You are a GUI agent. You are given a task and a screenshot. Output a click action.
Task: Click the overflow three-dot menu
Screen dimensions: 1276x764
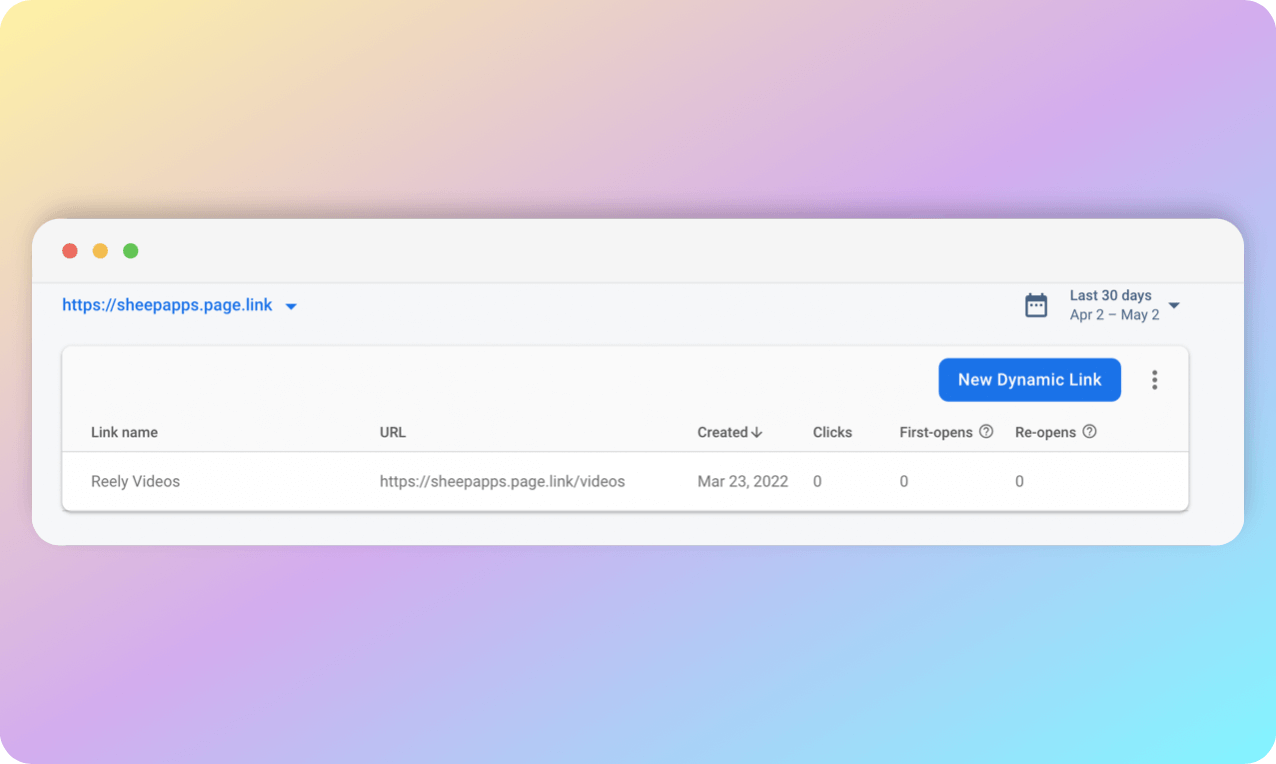[x=1154, y=380]
